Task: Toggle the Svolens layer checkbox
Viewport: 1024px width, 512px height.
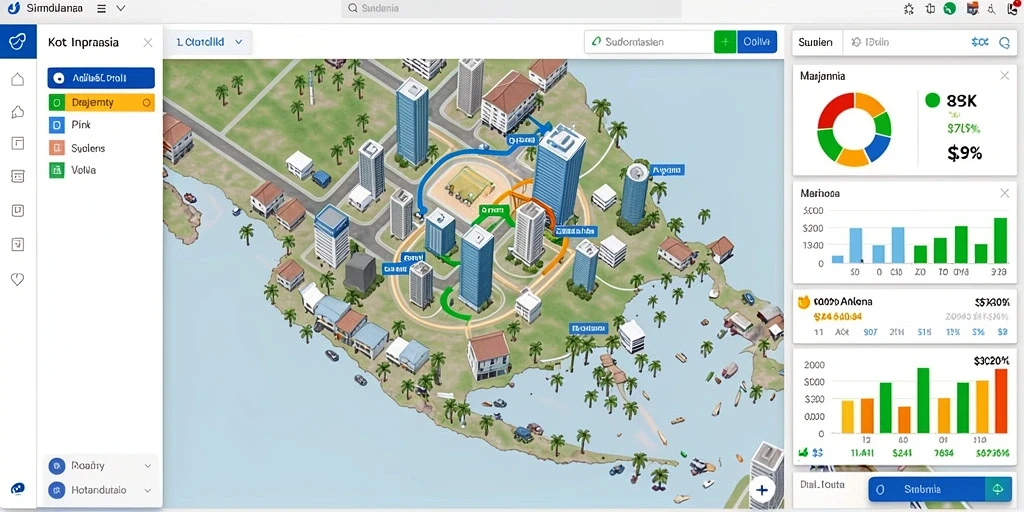Action: click(x=56, y=148)
